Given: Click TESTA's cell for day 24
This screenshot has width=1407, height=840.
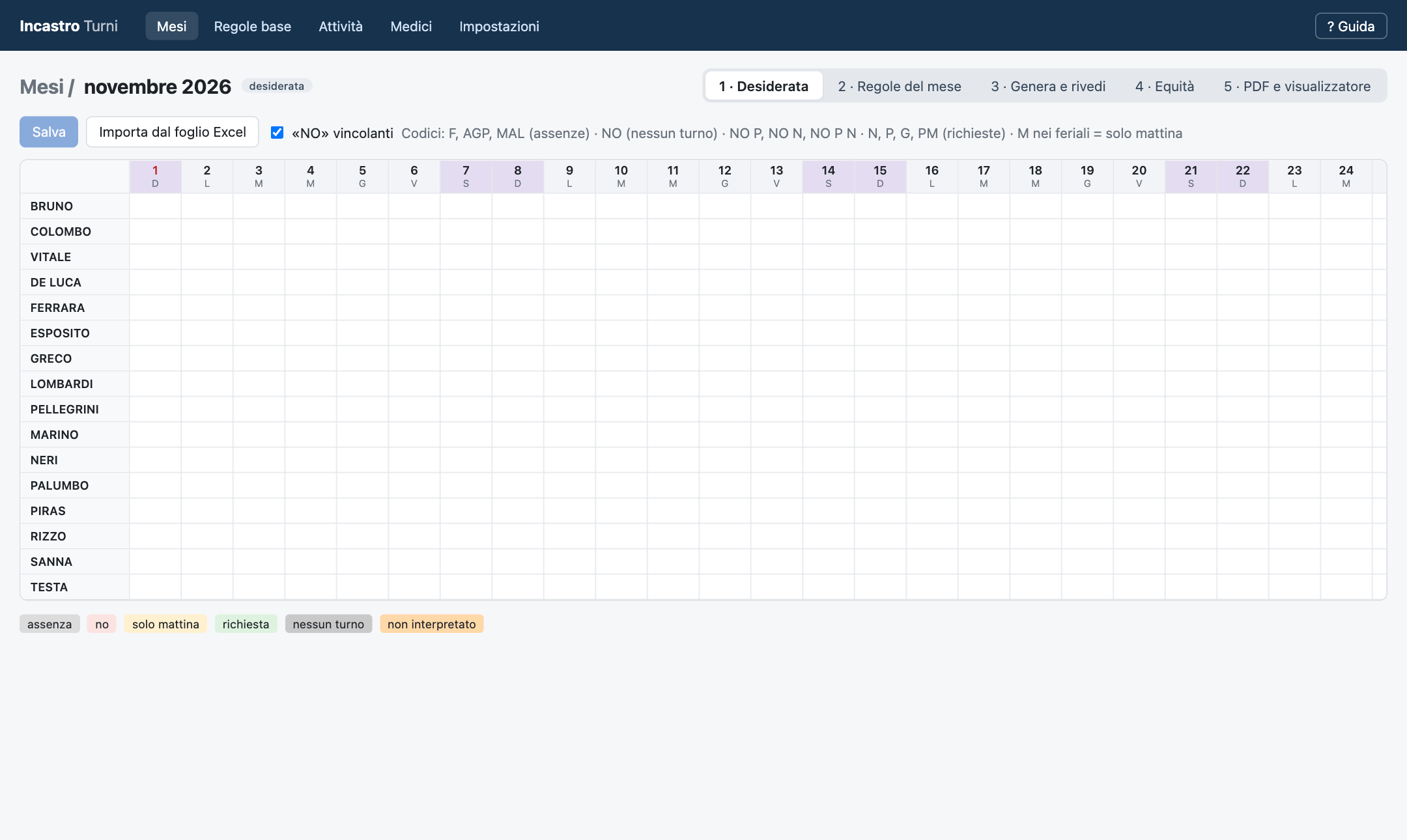Looking at the screenshot, I should coord(1346,587).
